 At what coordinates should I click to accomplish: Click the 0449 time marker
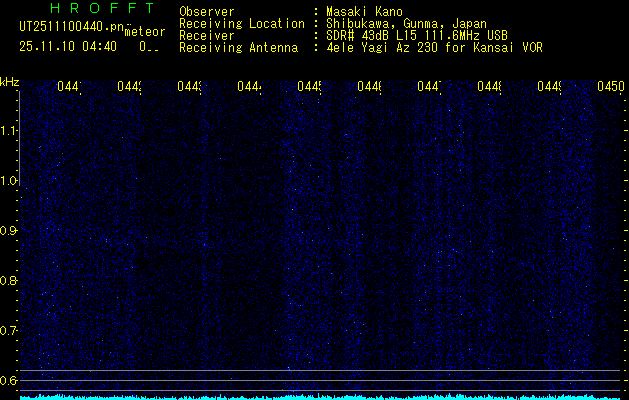tap(549, 86)
